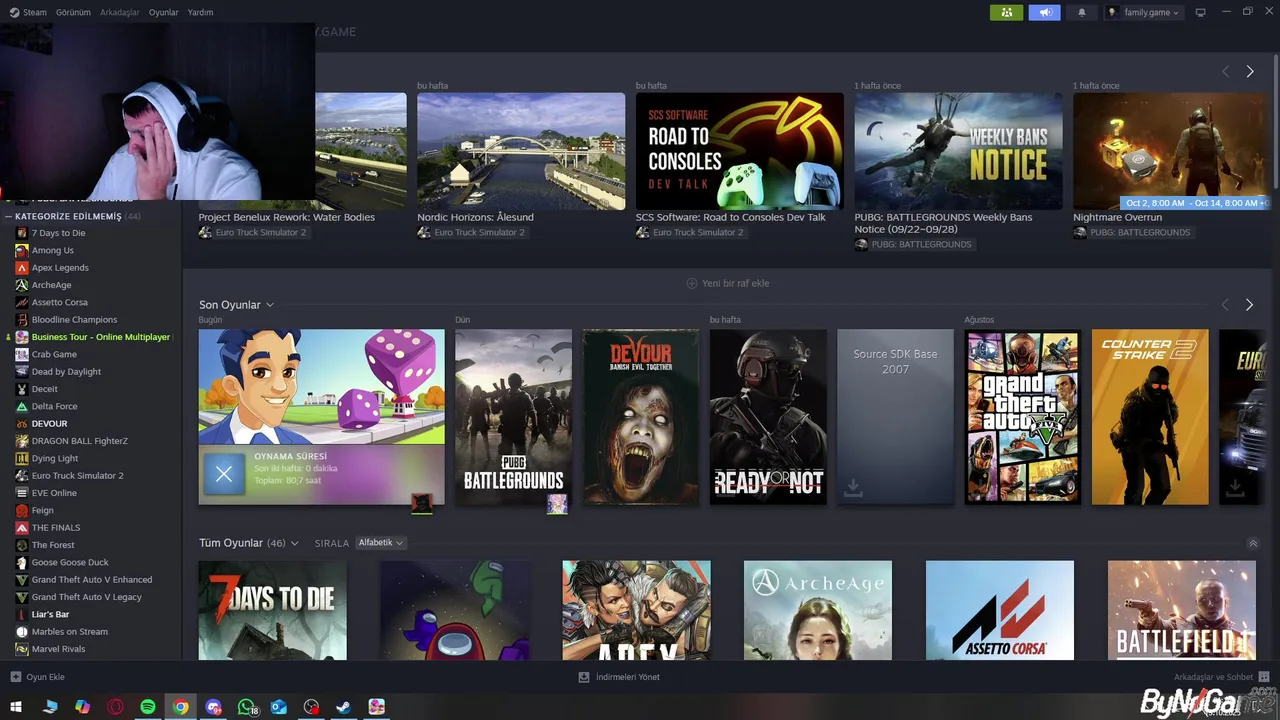This screenshot has height=720, width=1280.
Task: Switch to Big Picture mode monitor icon
Action: point(1200,12)
